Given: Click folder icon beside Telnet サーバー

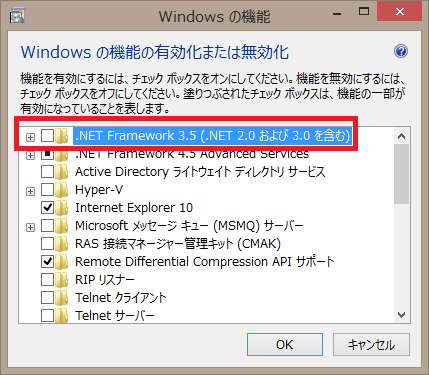Looking at the screenshot, I should tap(62, 316).
